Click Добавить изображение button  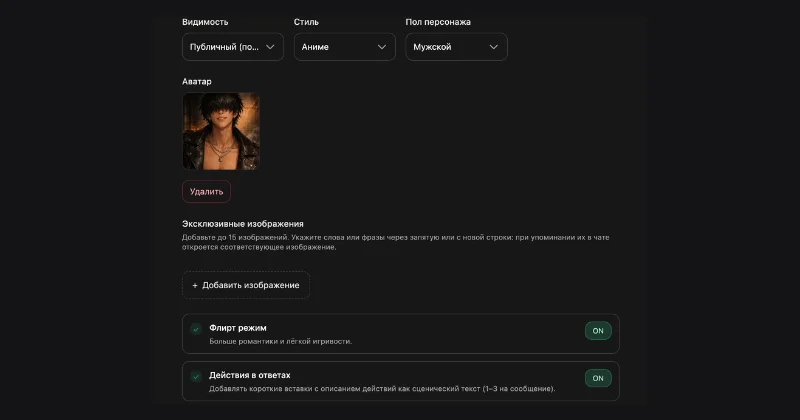246,285
